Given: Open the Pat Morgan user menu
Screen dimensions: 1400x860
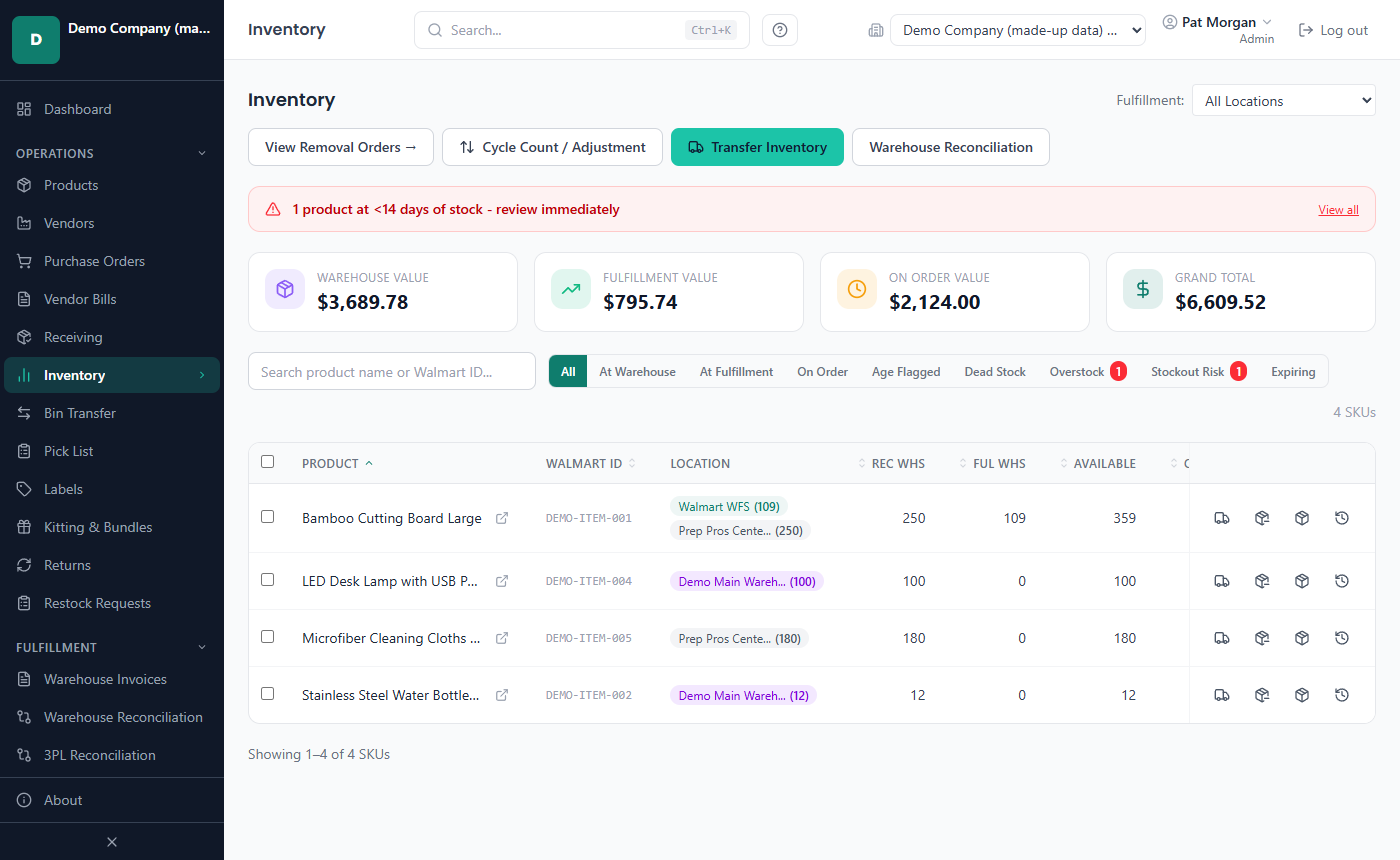Looking at the screenshot, I should 1218,30.
